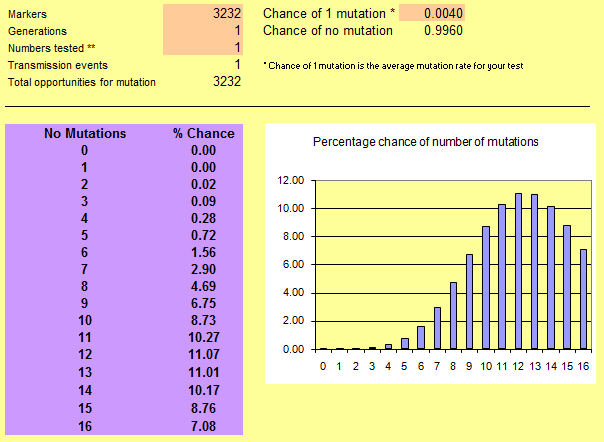Screen dimensions: 604x442
Task: Click the chart bar for 16 mutations
Action: 582,299
